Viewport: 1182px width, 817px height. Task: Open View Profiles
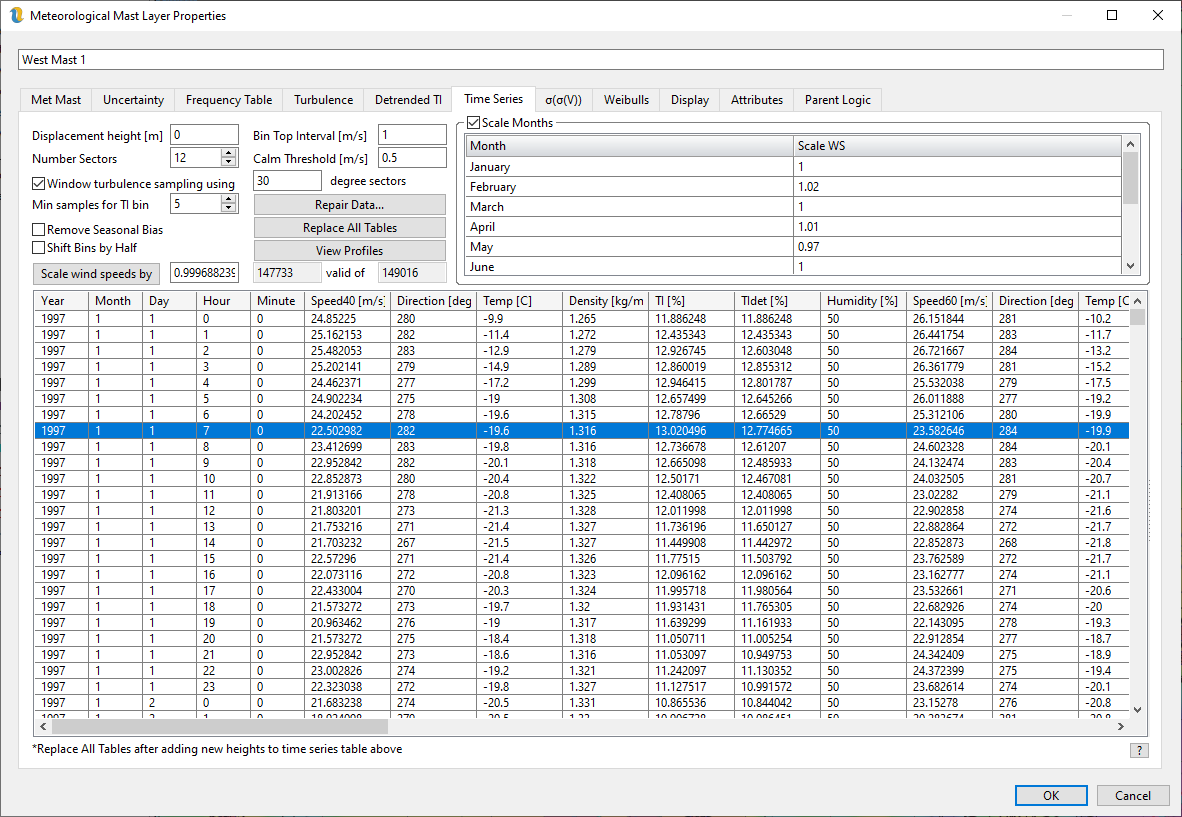tap(349, 251)
